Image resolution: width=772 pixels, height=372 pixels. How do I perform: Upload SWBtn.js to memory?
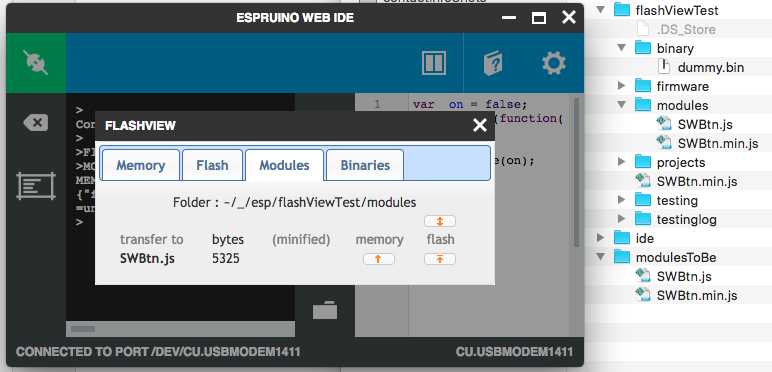[379, 259]
